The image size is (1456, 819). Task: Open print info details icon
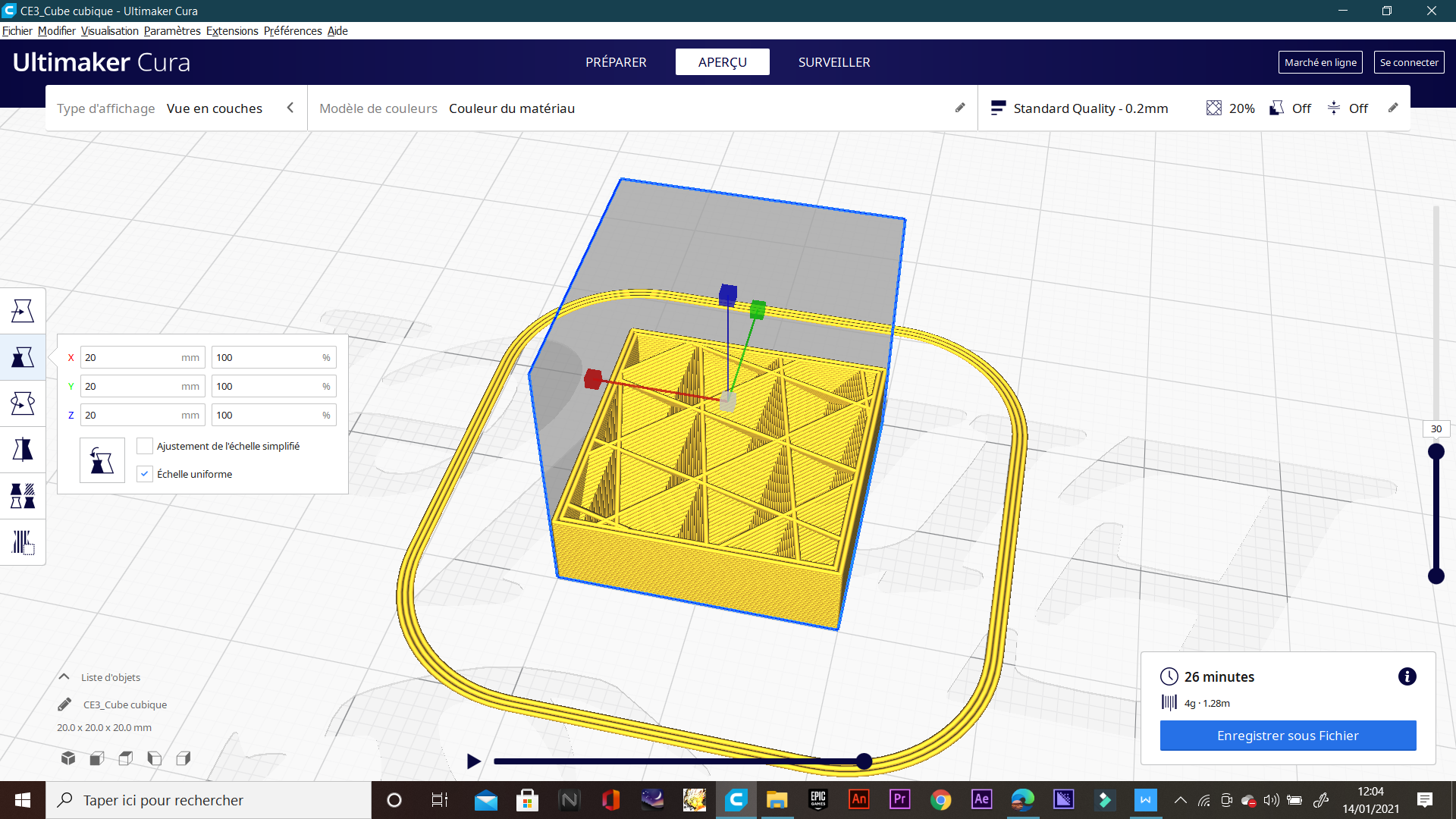(1407, 676)
